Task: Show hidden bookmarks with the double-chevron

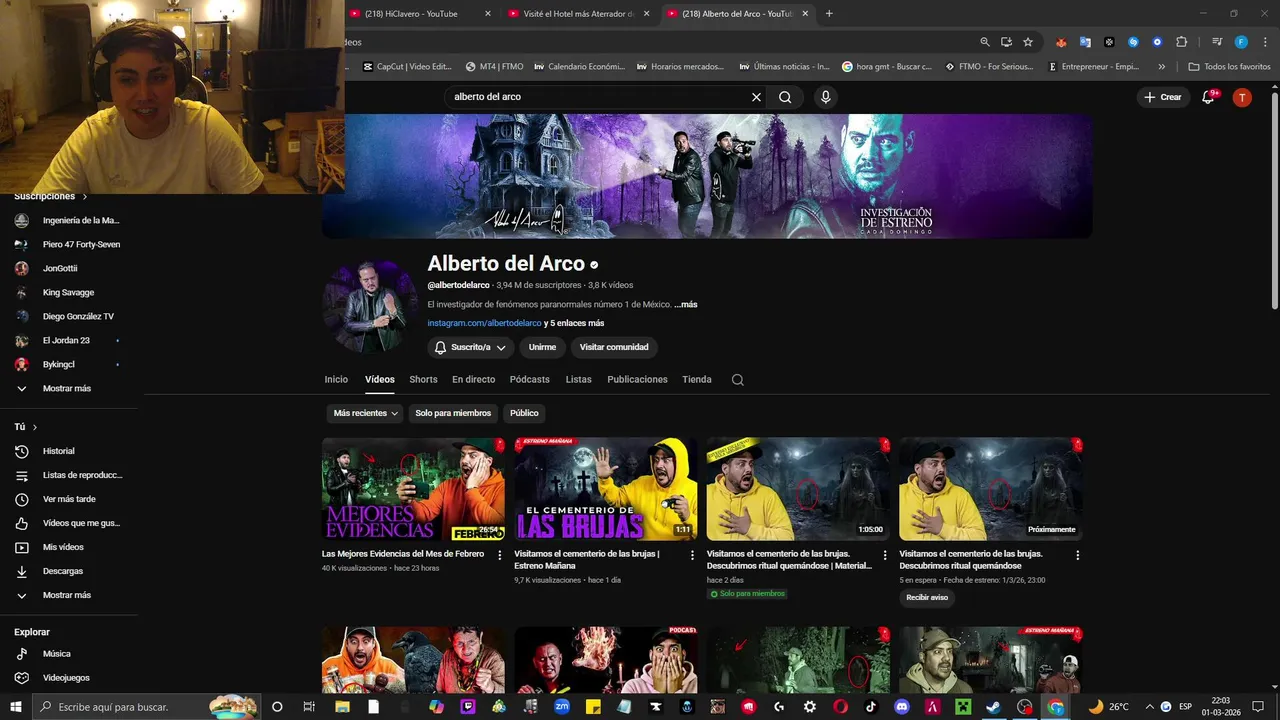Action: 1161,67
